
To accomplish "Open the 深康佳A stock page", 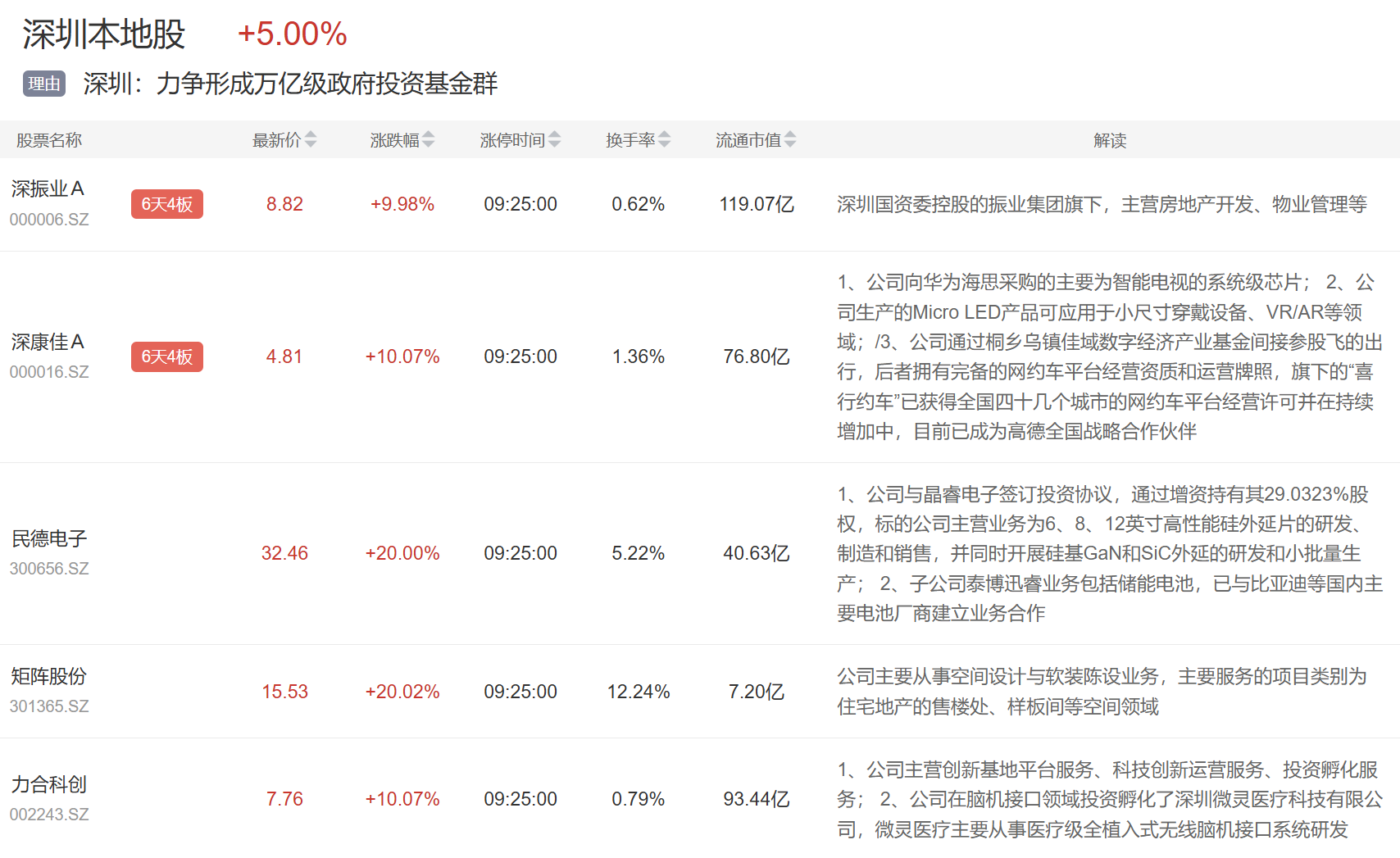I will pyautogui.click(x=48, y=342).
